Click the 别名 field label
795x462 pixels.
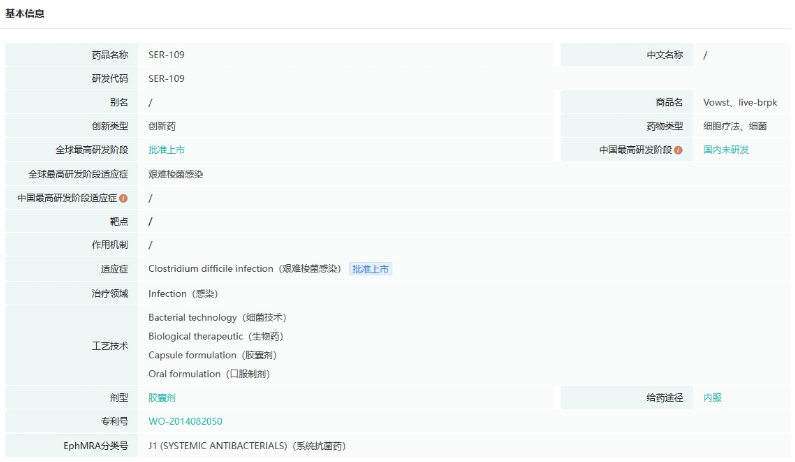point(119,102)
